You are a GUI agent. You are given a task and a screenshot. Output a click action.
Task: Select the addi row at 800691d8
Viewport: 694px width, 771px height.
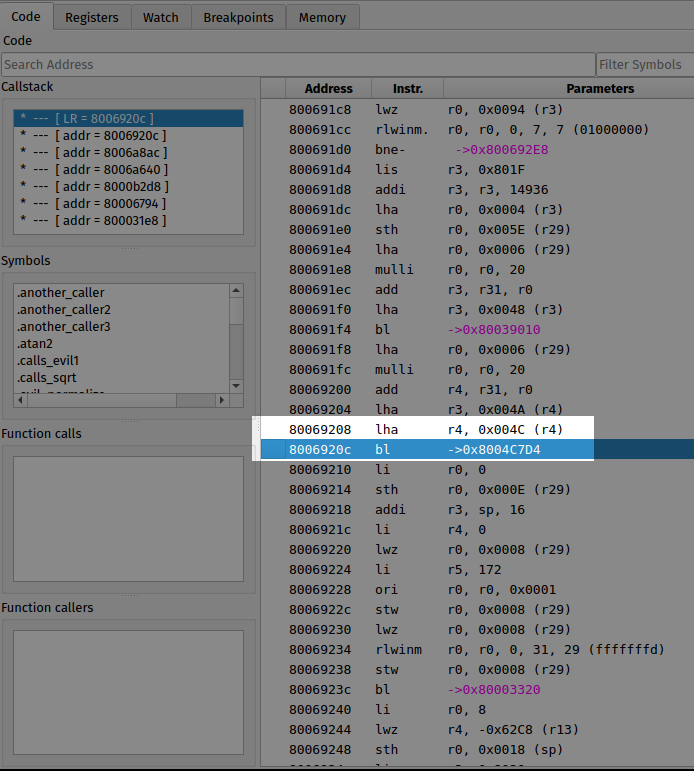pyautogui.click(x=477, y=190)
